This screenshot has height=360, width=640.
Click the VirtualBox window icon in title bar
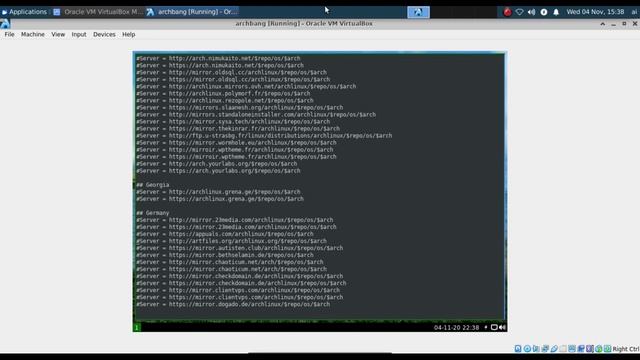click(x=5, y=24)
